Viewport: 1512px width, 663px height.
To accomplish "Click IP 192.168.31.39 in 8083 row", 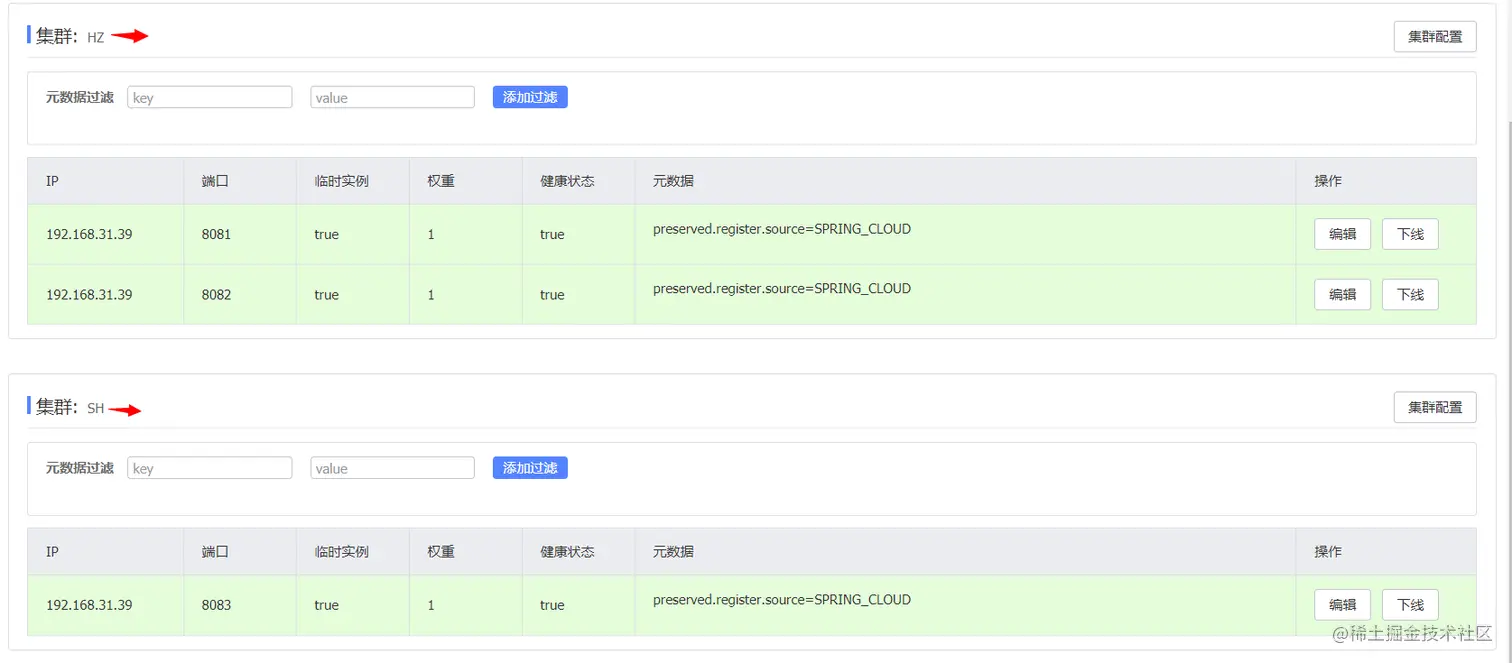I will pos(89,605).
